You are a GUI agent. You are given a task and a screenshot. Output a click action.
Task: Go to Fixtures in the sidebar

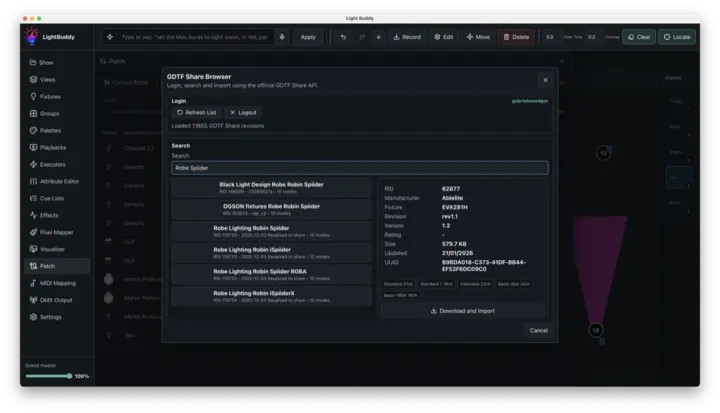click(57, 96)
